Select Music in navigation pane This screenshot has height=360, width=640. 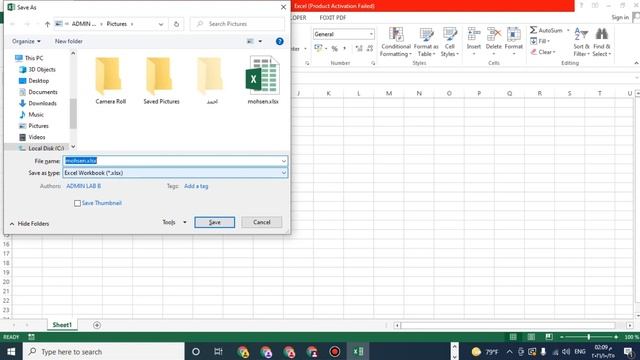36,115
